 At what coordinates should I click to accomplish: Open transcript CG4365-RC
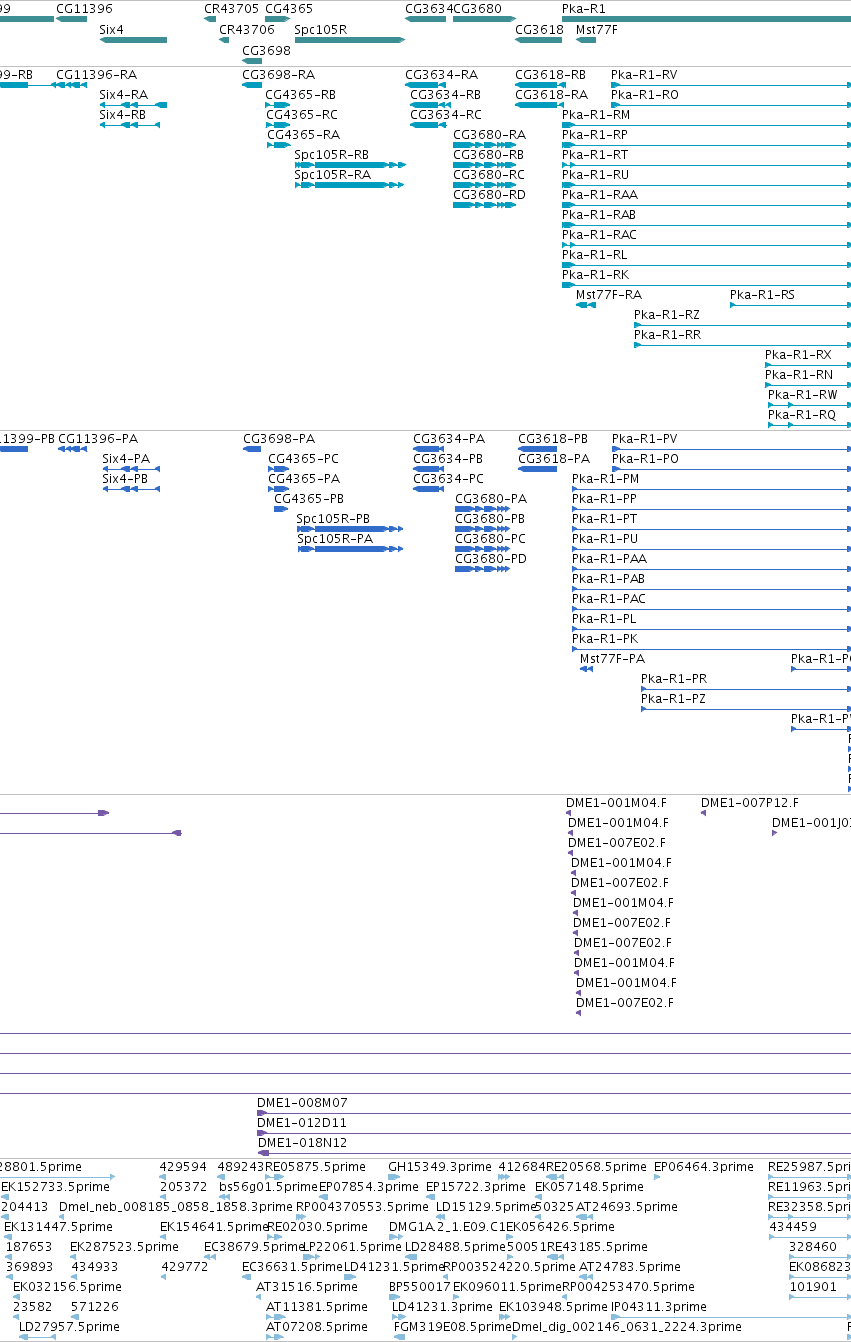302,114
